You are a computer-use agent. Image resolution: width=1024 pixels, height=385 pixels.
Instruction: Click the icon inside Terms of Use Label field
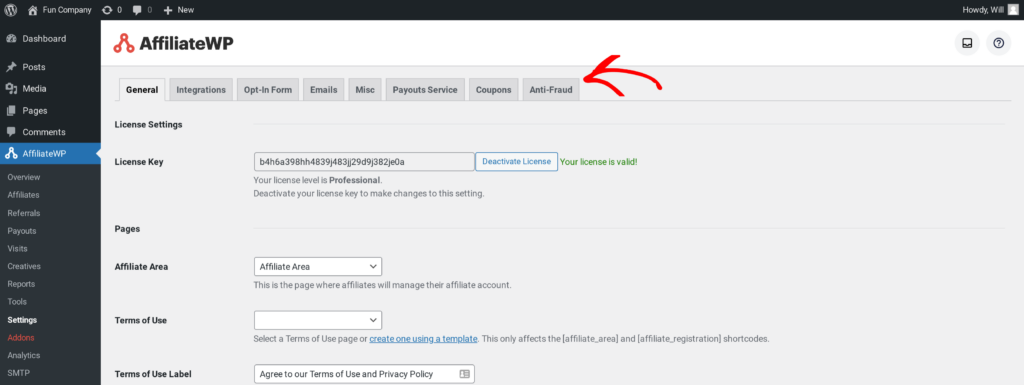464,374
